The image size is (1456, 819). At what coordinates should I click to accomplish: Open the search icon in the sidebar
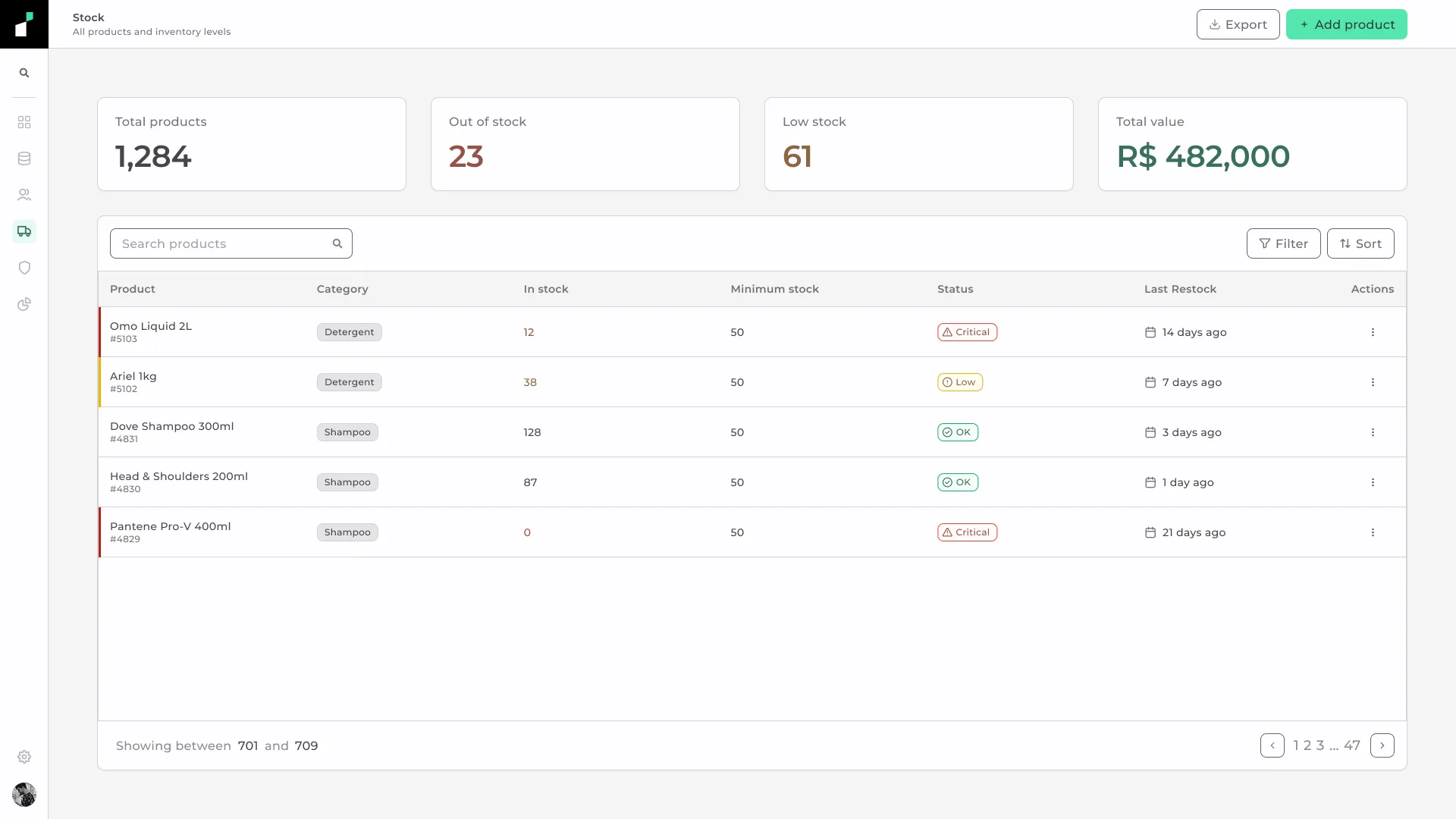point(24,73)
